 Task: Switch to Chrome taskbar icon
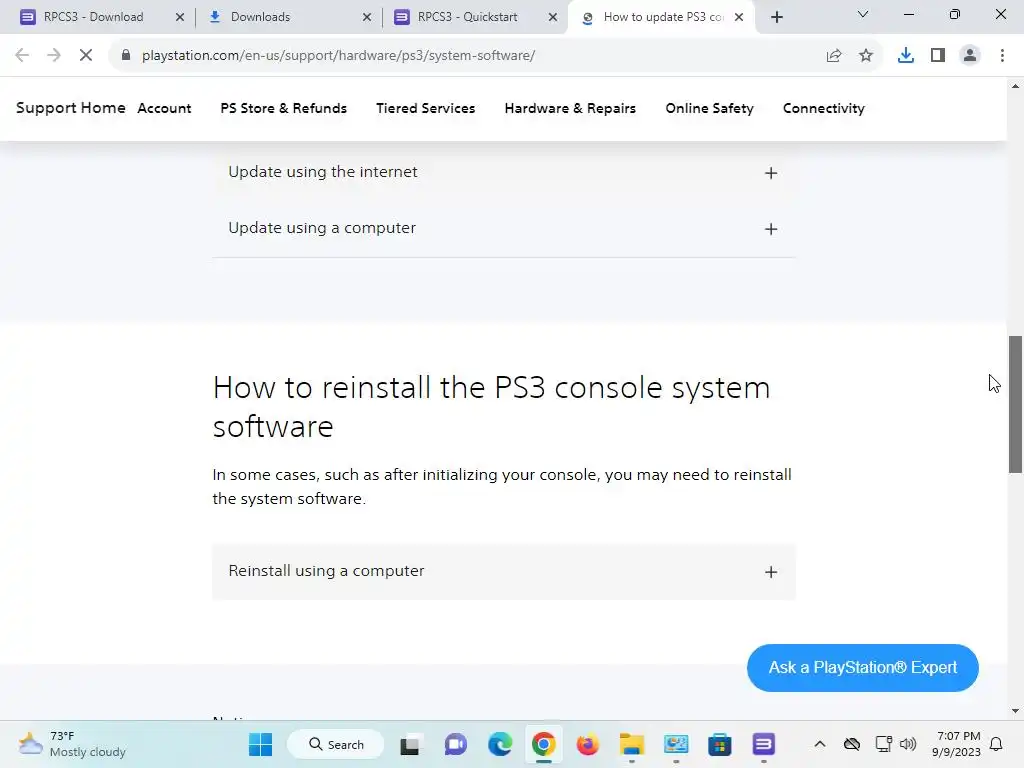click(x=543, y=744)
